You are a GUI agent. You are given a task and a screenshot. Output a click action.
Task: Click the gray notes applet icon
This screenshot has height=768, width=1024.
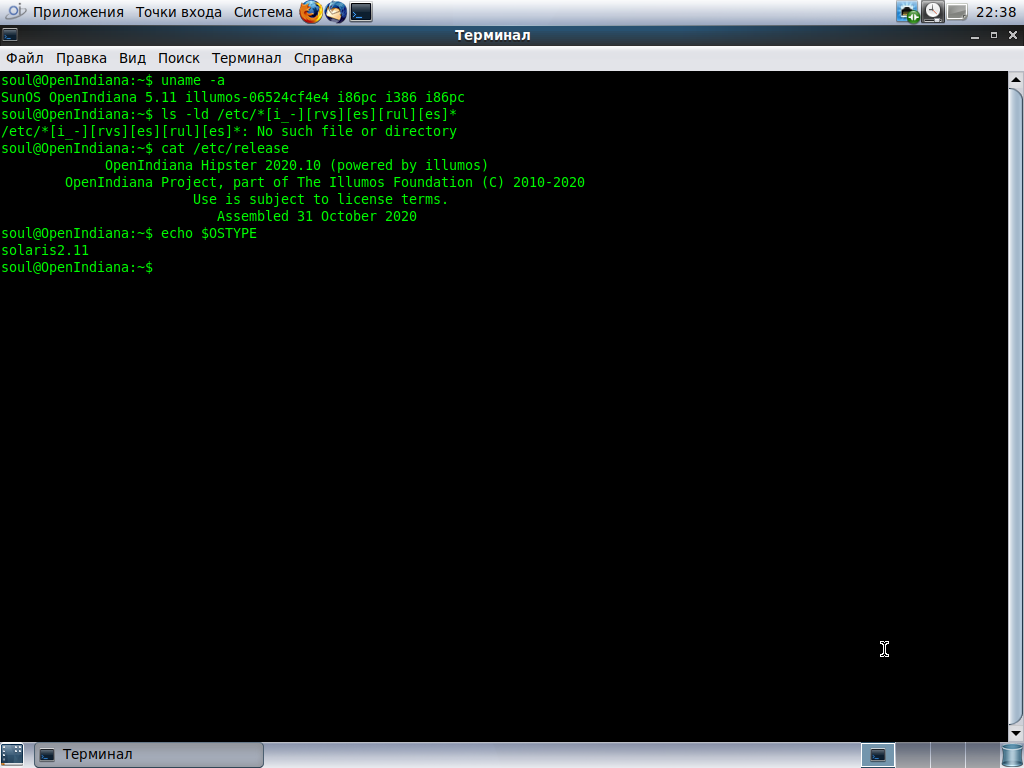pos(957,12)
